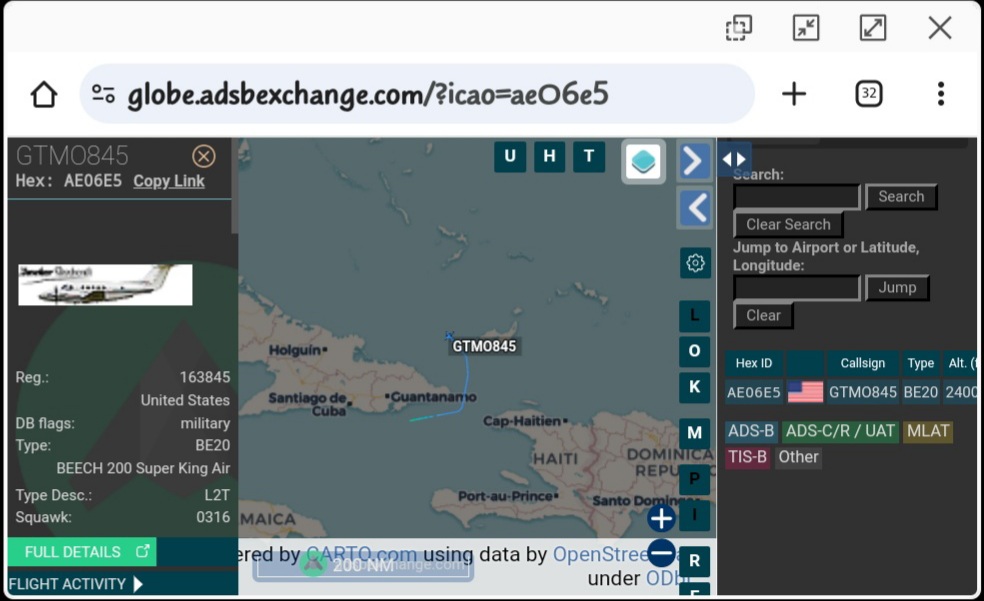Viewport: 984px width, 601px height.
Task: Sort table by Callsign column
Action: pyautogui.click(x=862, y=363)
